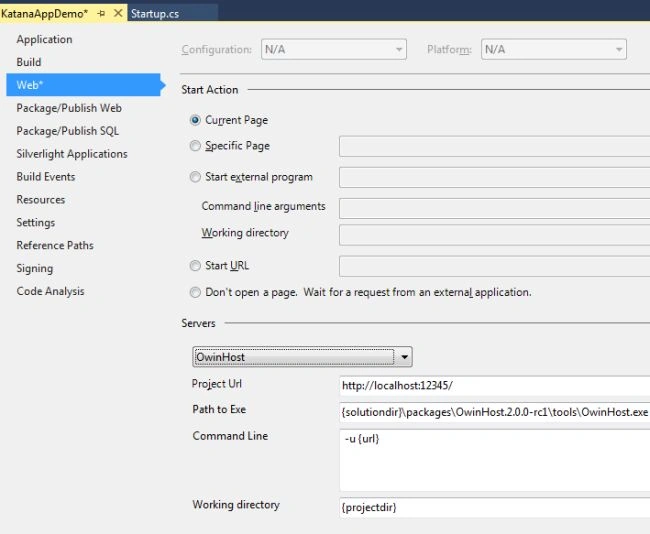Click the Path to Exe field
This screenshot has width=650, height=534.
(495, 412)
